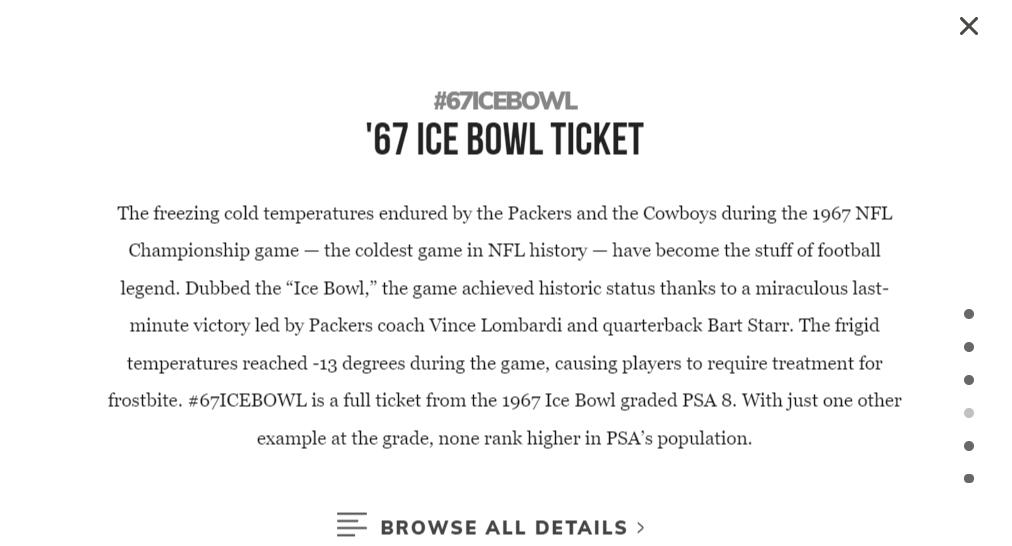
Task: Click the '67 ICE BOWL TICKET title
Action: click(505, 139)
